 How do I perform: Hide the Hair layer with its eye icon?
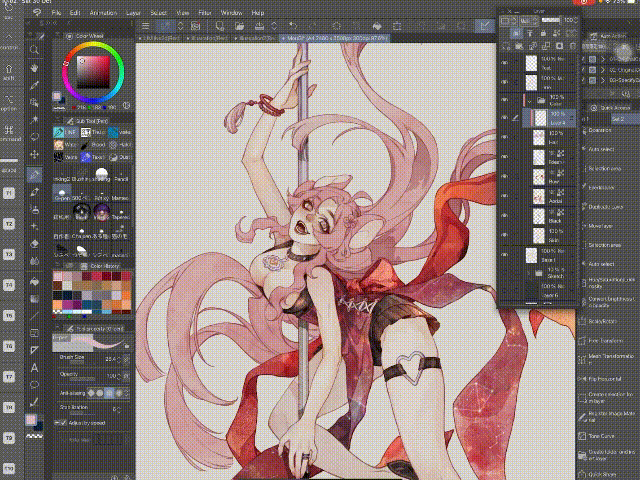click(x=505, y=137)
